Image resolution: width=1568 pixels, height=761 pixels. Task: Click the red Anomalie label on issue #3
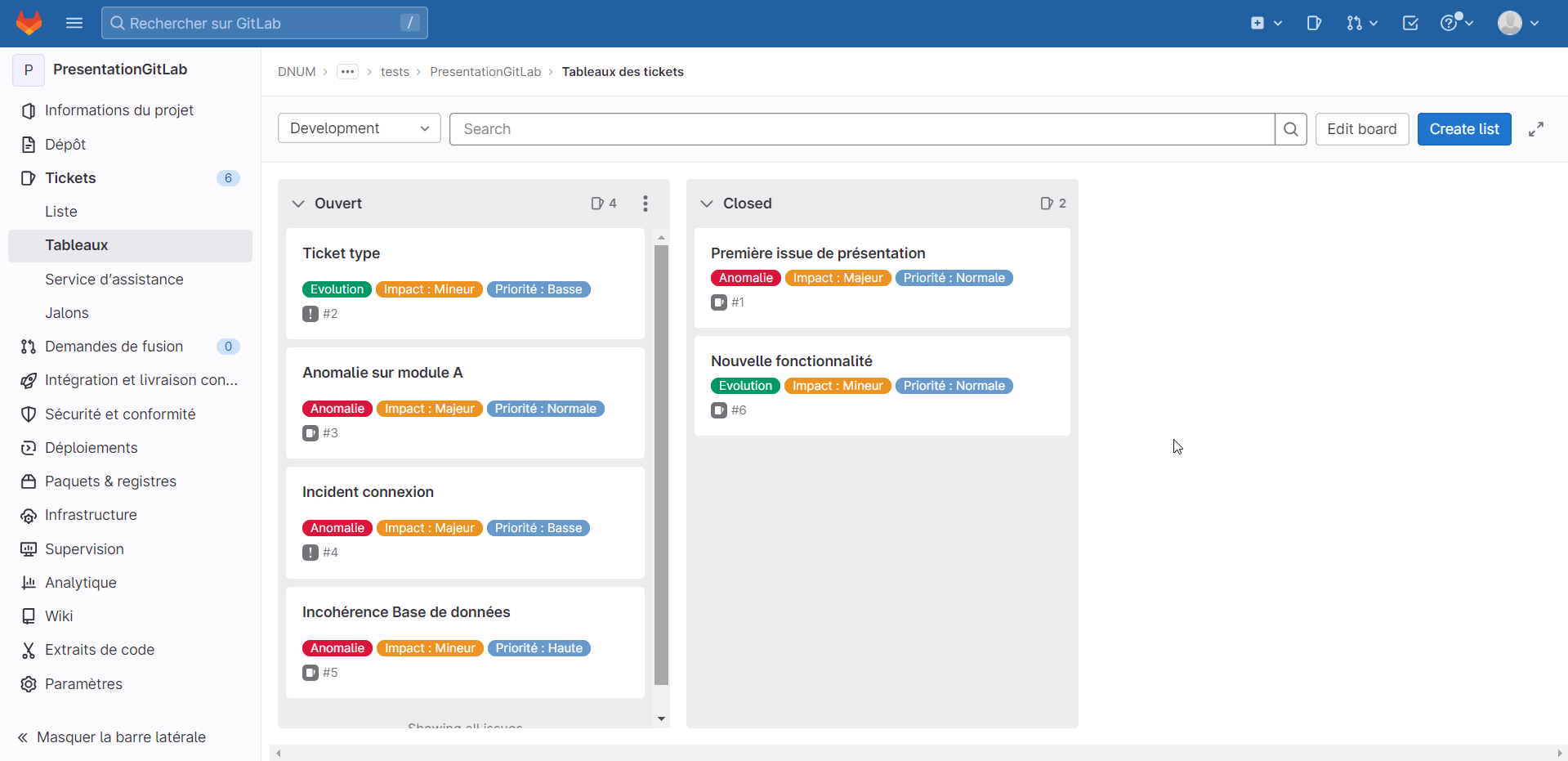[337, 409]
